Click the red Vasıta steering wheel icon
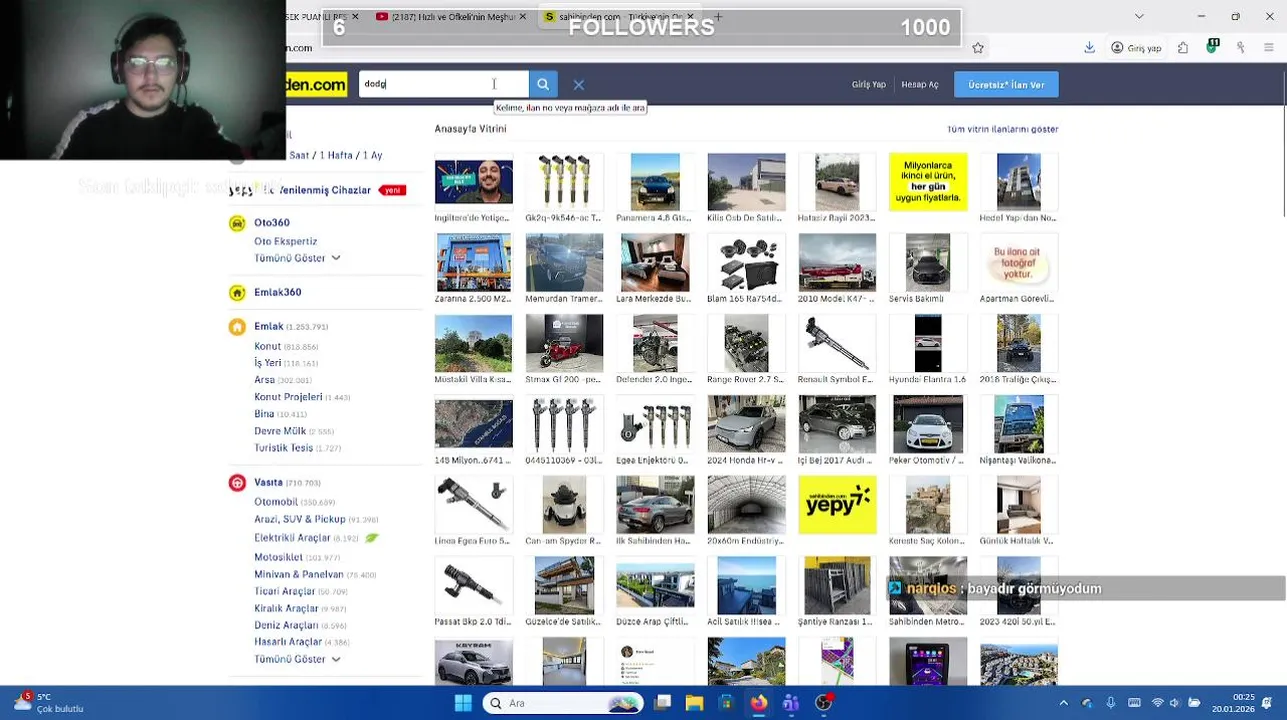Image resolution: width=1287 pixels, height=720 pixels. pyautogui.click(x=237, y=482)
